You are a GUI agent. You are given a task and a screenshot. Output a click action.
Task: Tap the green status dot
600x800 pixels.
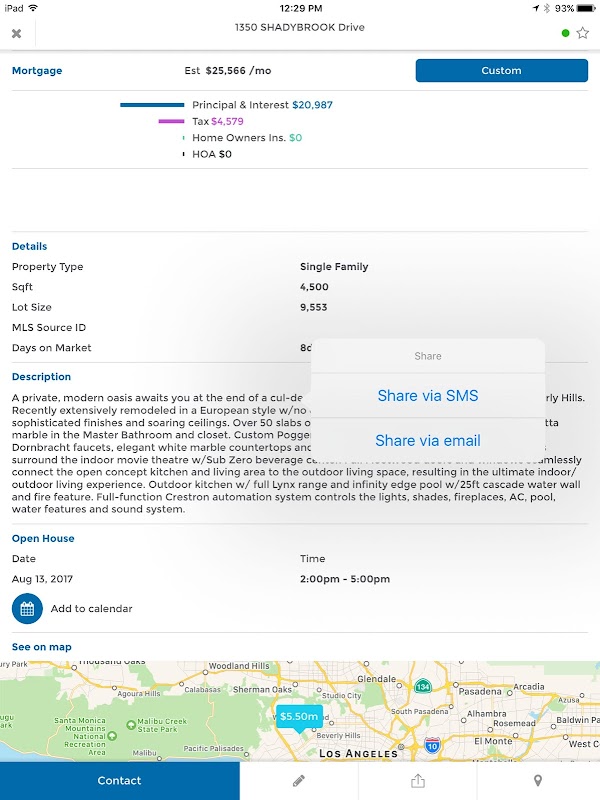566,33
